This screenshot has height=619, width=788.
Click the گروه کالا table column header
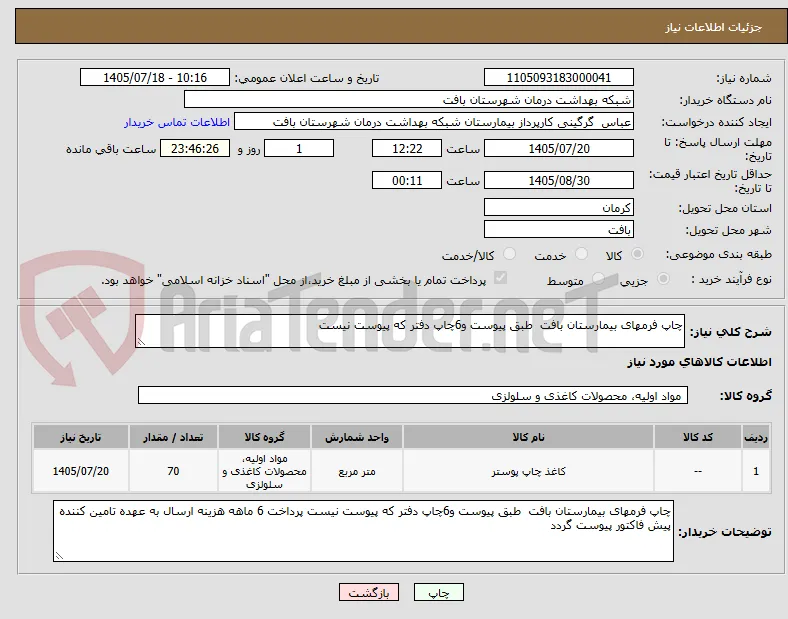[264, 437]
